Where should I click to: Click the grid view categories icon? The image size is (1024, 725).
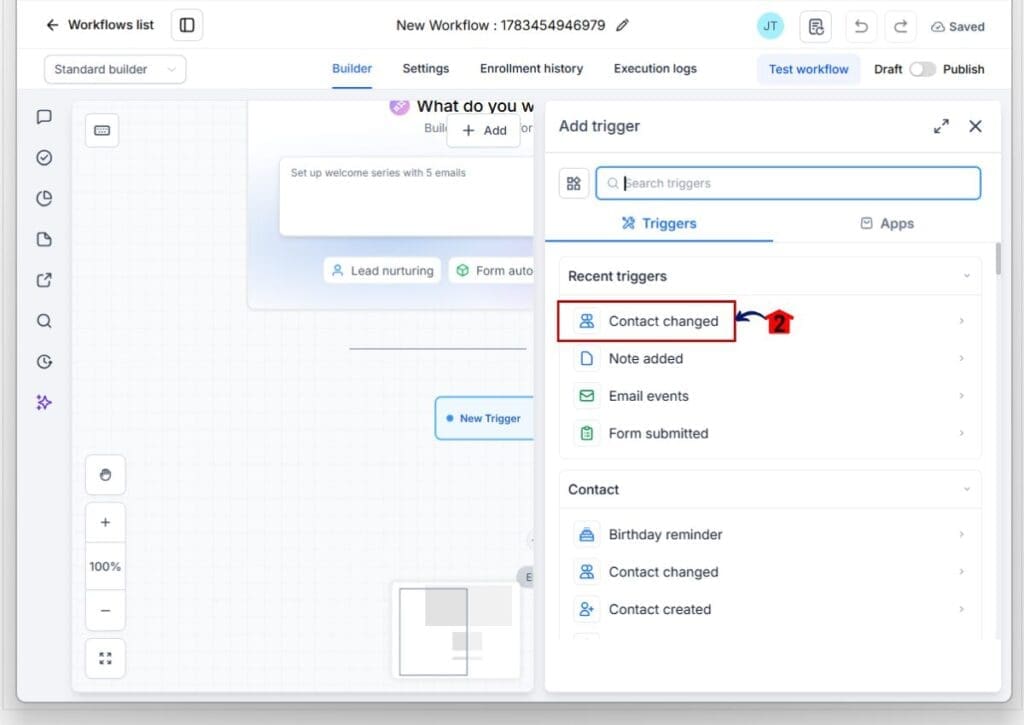click(x=573, y=184)
